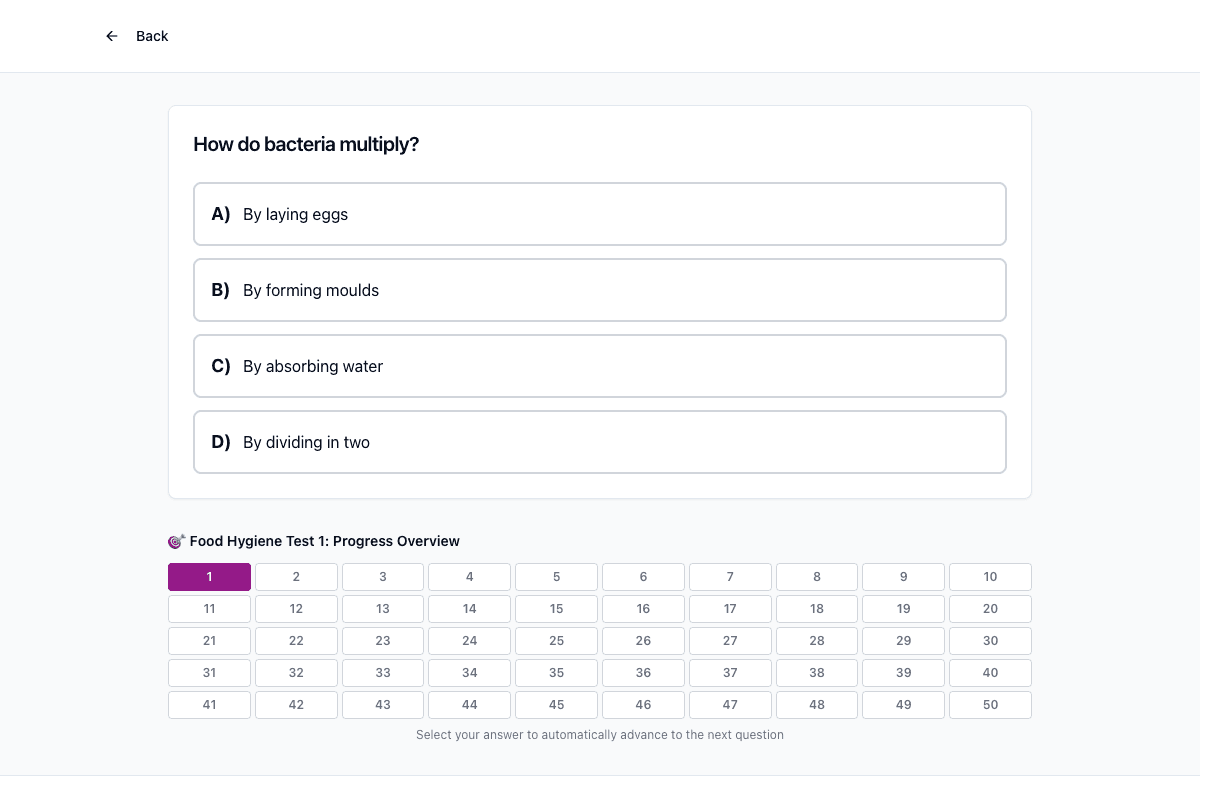Click the Food Hygiene Test 1 heading

click(325, 541)
